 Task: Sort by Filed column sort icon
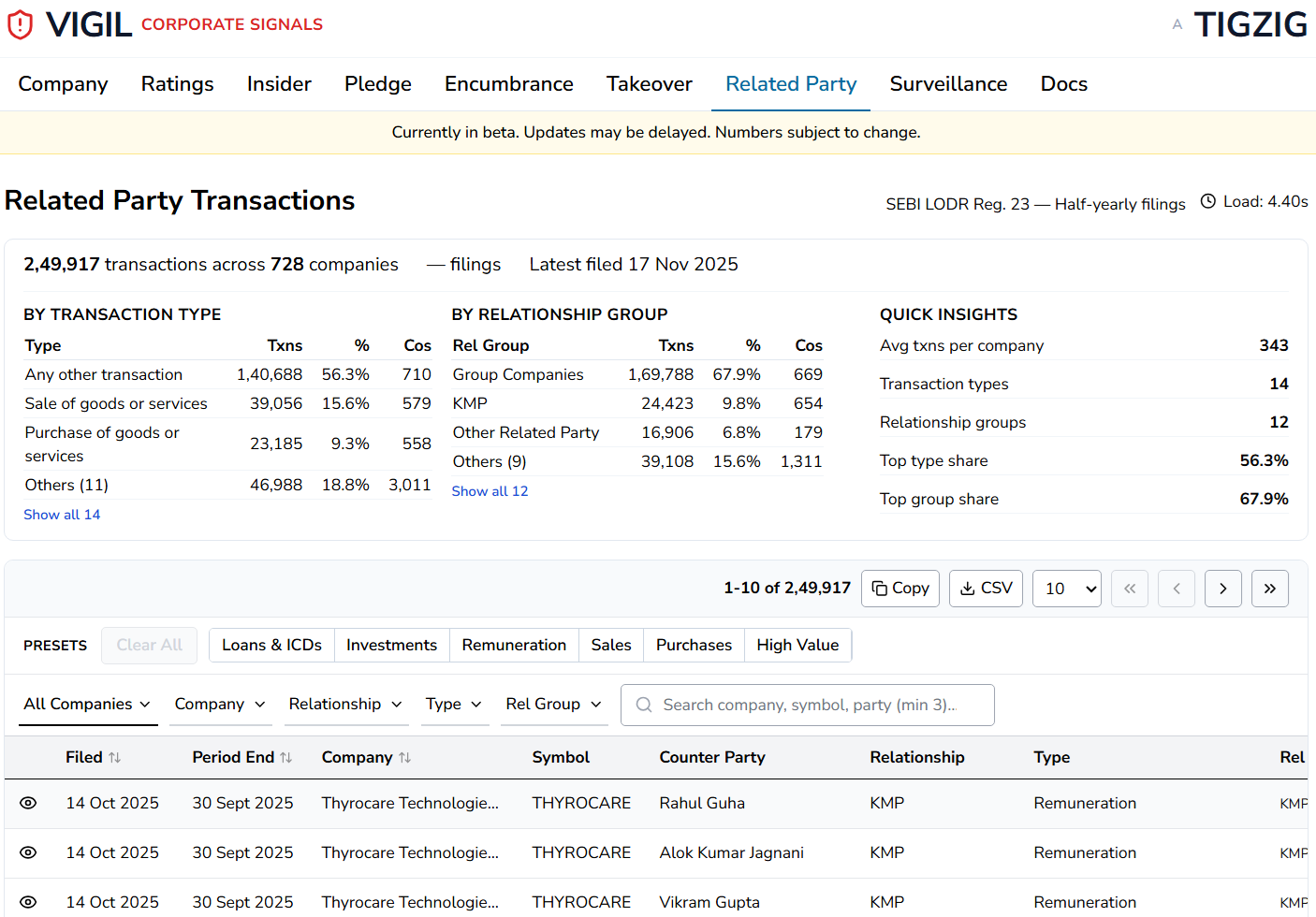point(115,758)
